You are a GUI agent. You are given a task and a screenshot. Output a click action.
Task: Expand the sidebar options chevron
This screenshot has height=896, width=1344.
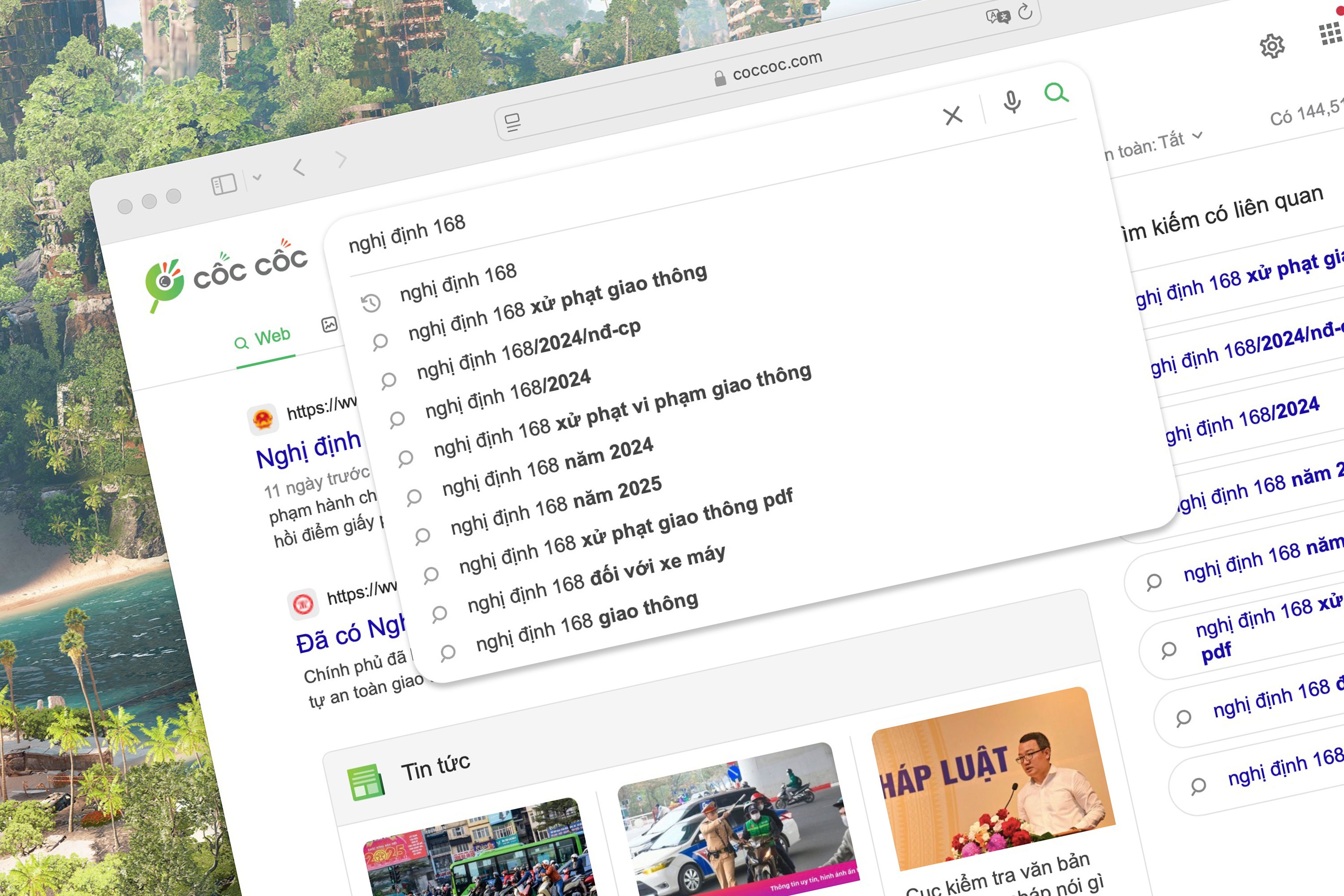click(257, 177)
